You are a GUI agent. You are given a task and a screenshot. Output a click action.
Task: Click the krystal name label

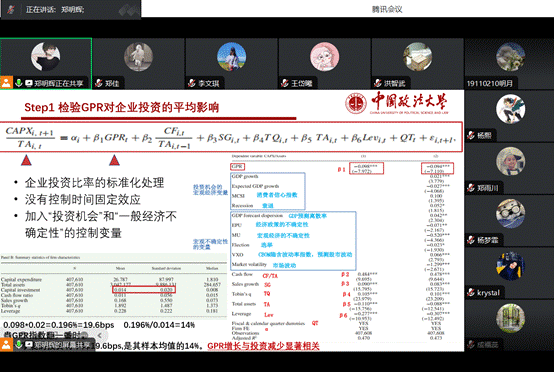tap(488, 293)
